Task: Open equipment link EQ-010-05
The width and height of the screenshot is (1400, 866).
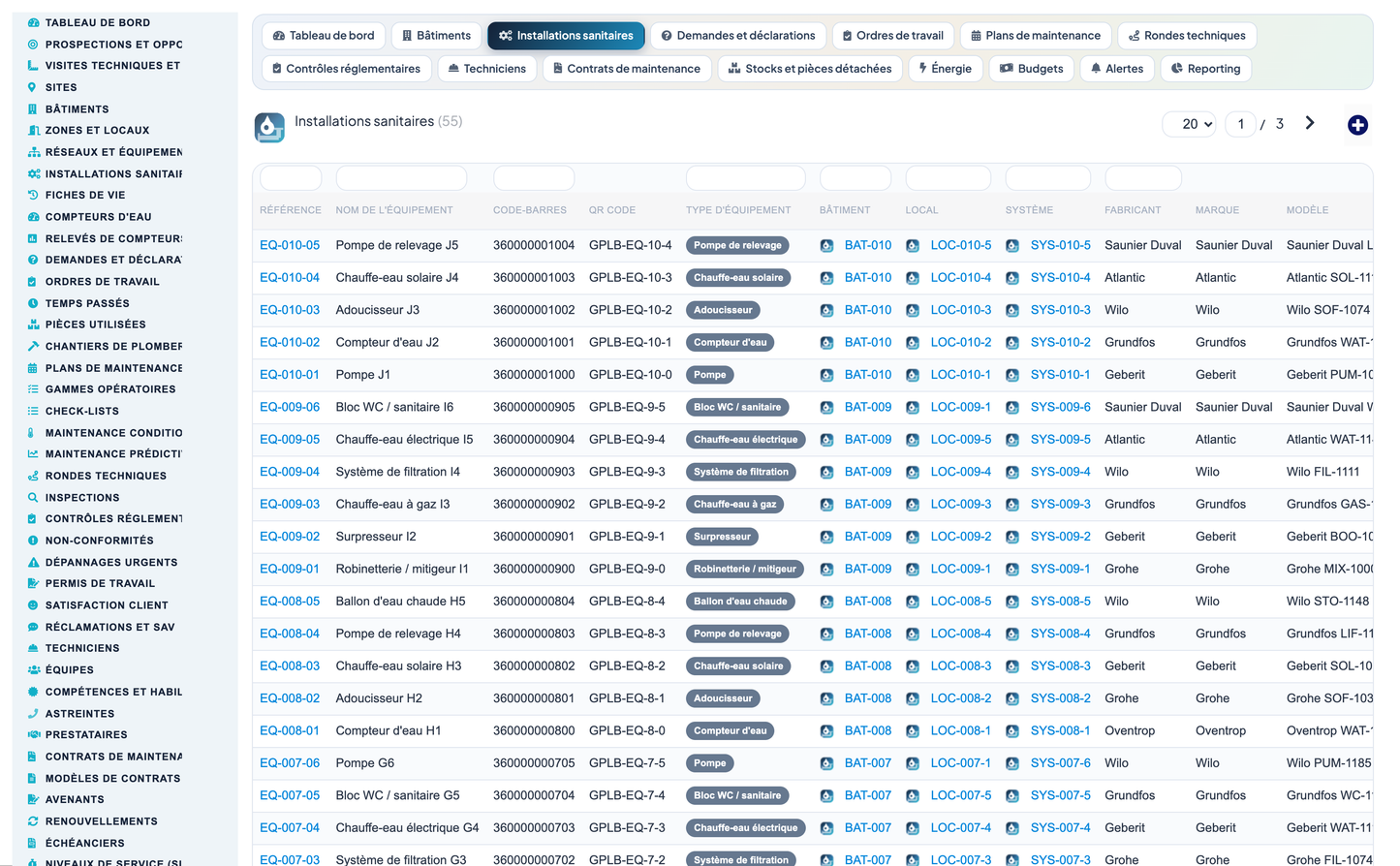Action: point(290,245)
